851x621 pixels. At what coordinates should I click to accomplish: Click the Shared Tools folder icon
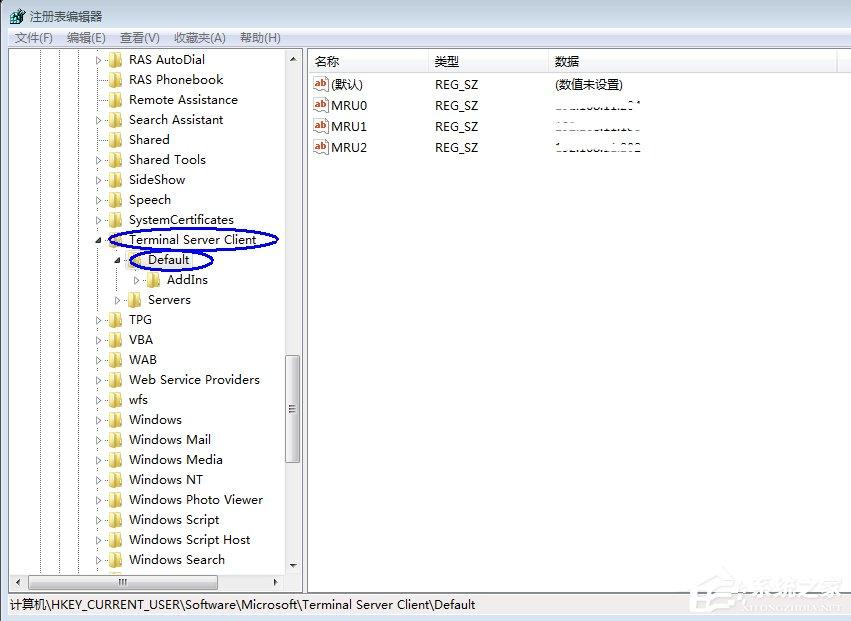115,160
